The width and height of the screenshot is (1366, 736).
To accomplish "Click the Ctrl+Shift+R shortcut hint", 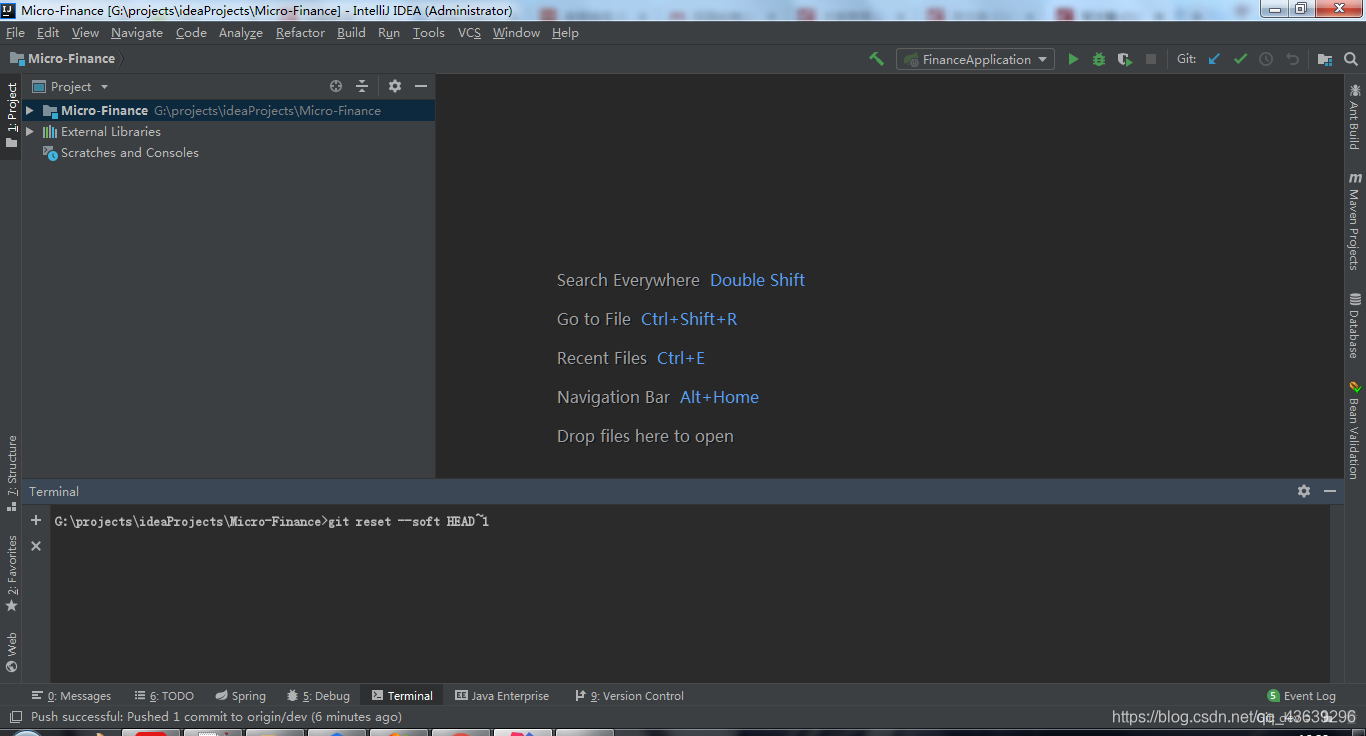I will tap(689, 319).
